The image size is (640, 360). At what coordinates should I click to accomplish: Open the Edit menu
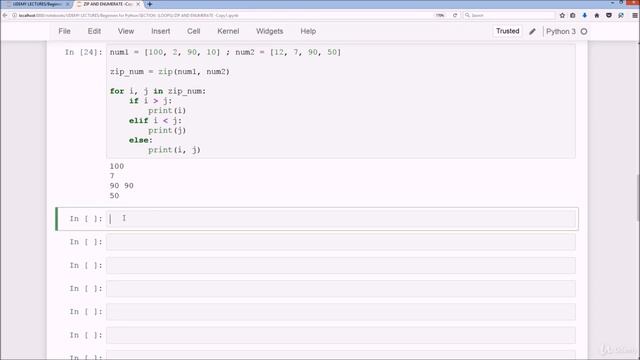(94, 31)
